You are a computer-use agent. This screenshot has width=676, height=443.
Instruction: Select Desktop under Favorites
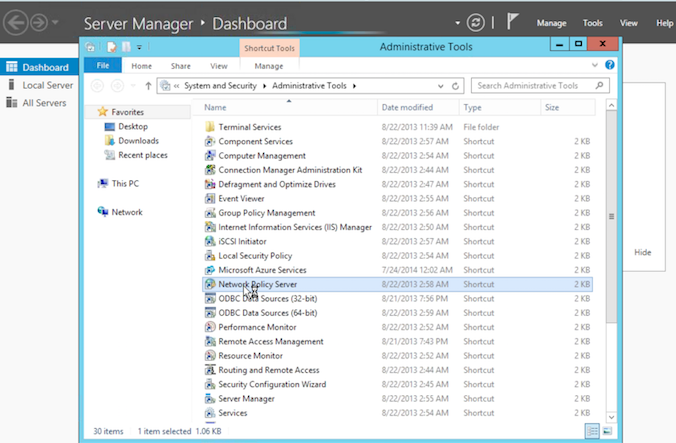point(126,126)
